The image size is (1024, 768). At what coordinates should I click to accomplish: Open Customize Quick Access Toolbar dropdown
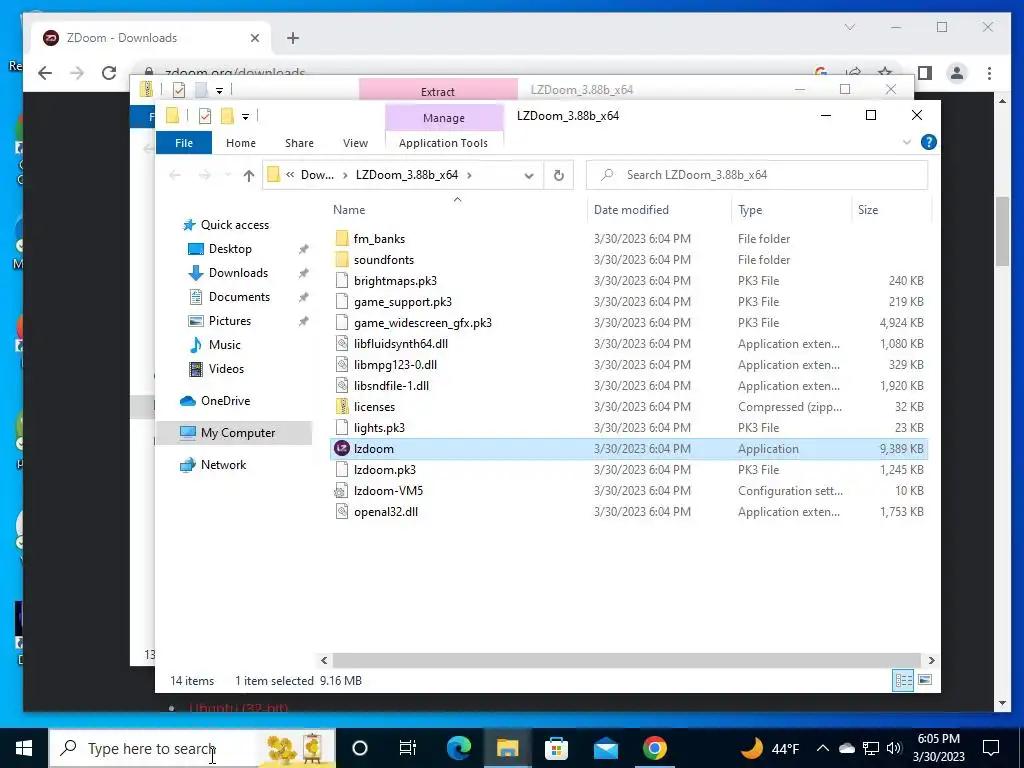(246, 116)
